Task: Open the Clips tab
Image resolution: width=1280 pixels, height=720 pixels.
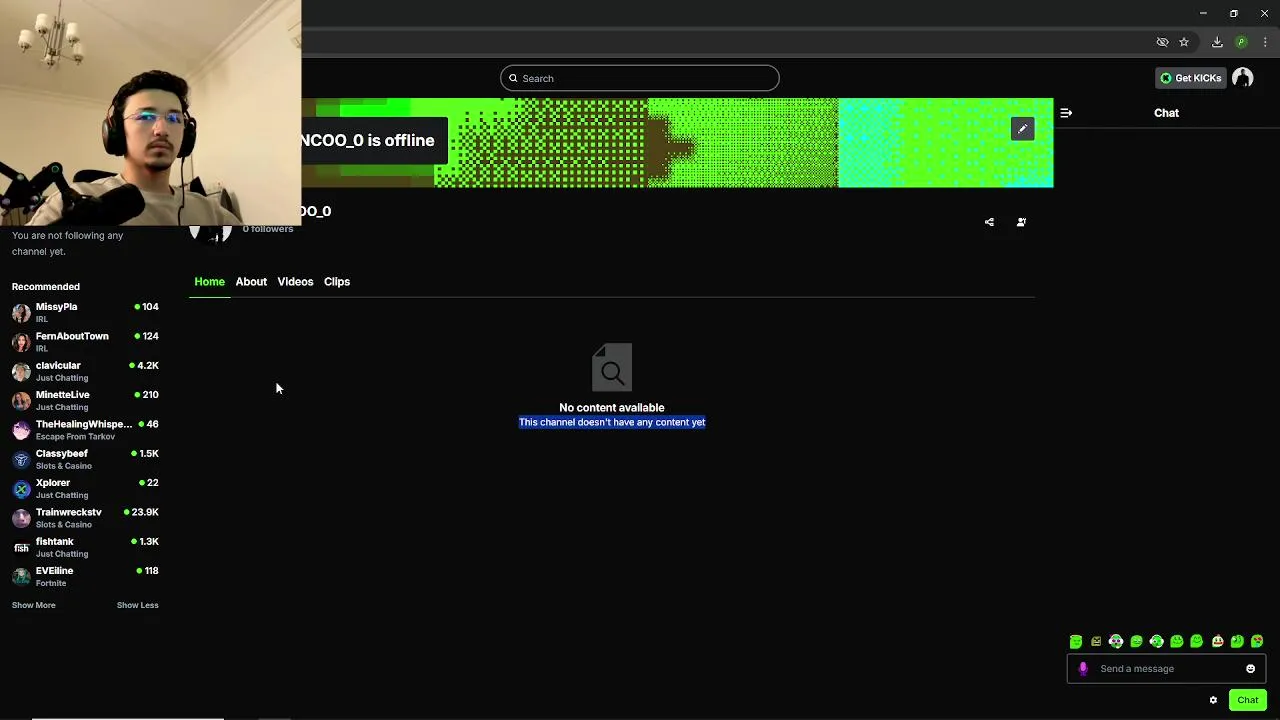Action: (x=337, y=282)
